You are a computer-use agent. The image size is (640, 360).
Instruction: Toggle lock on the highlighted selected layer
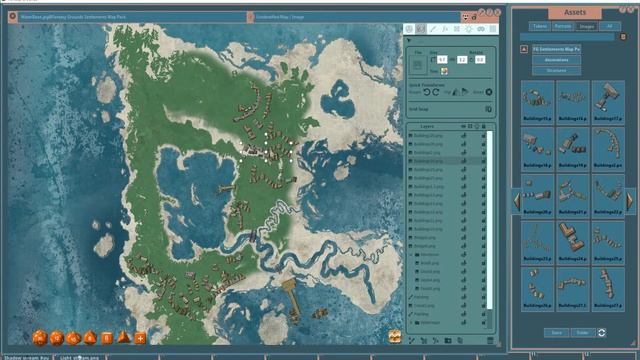click(x=483, y=161)
